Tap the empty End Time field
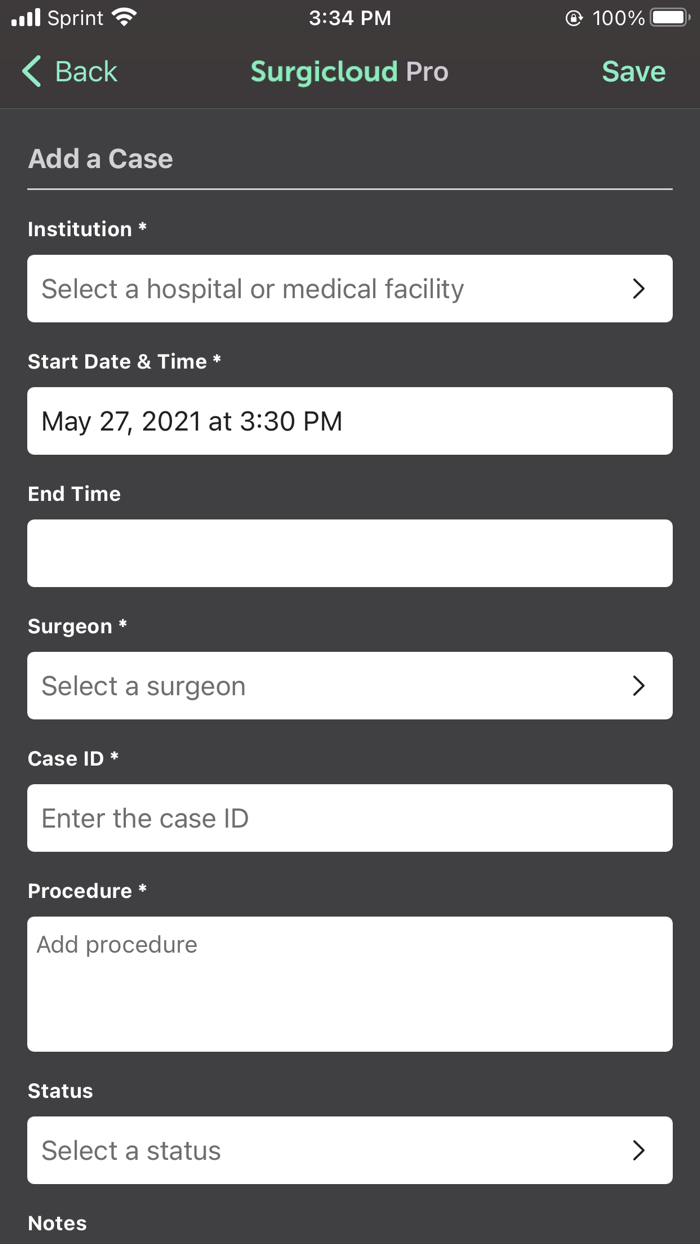The height and width of the screenshot is (1244, 700). [x=350, y=553]
